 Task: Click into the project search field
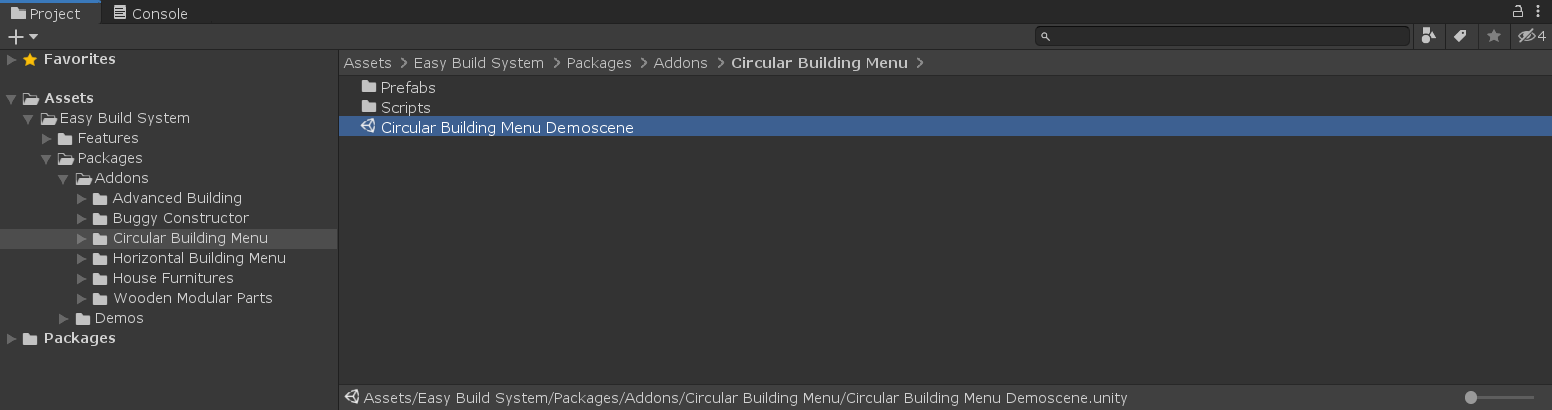click(1225, 36)
